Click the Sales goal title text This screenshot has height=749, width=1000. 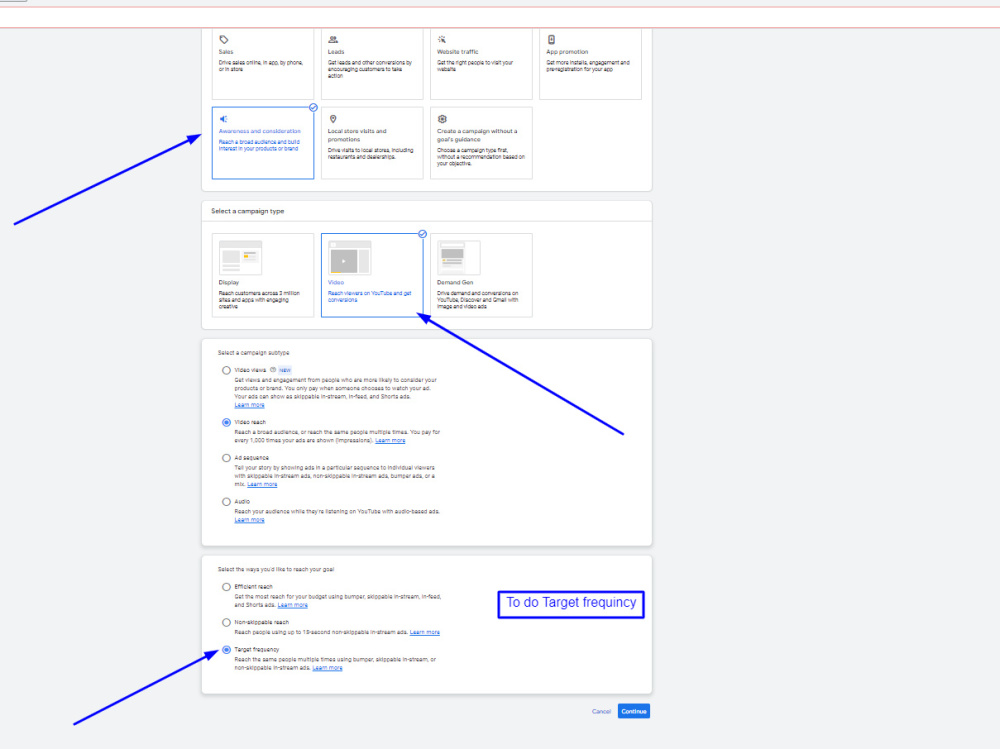click(226, 52)
